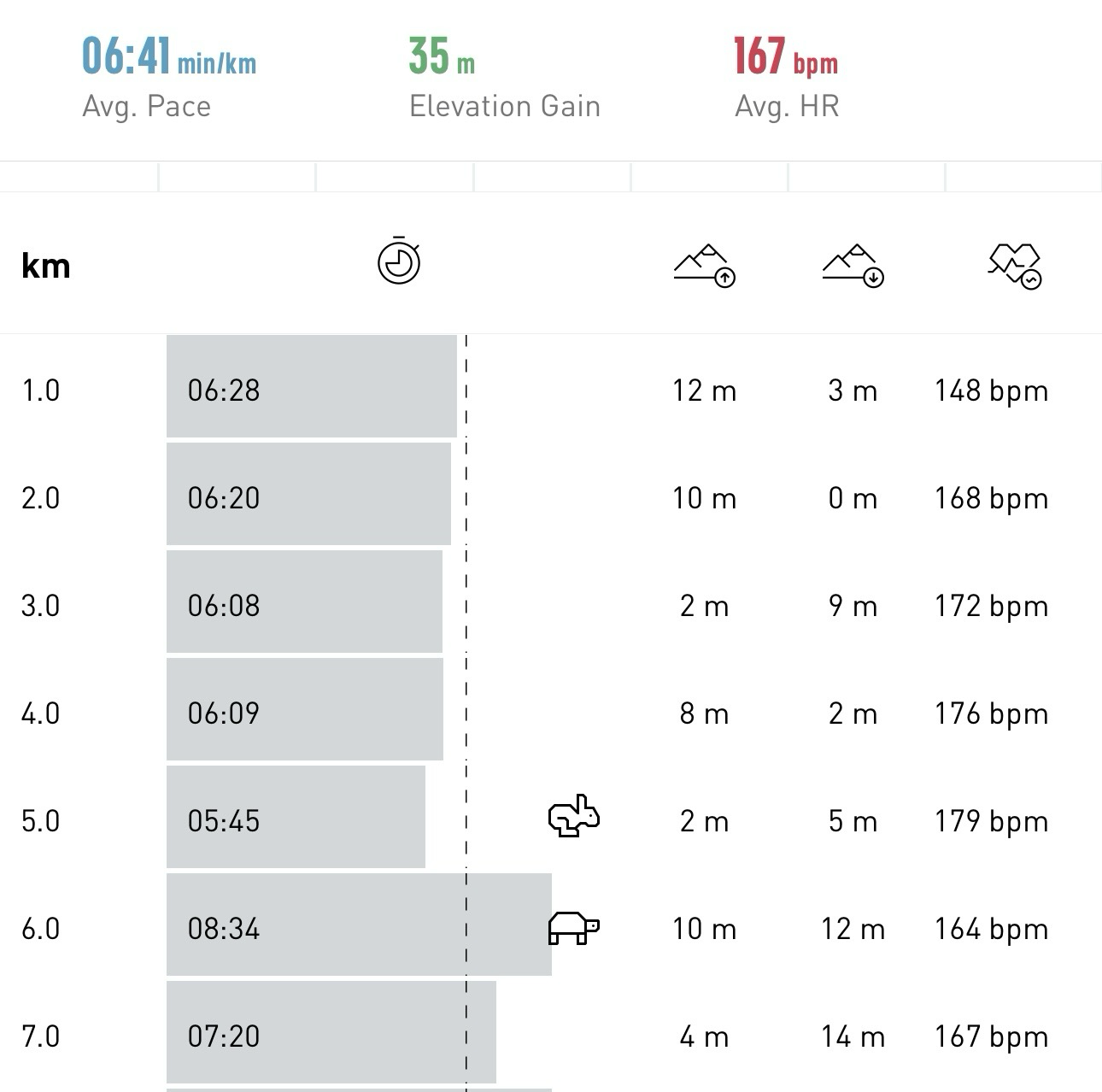This screenshot has height=1092, width=1102.
Task: Tap the elevation gain mountain icon
Action: tap(705, 266)
